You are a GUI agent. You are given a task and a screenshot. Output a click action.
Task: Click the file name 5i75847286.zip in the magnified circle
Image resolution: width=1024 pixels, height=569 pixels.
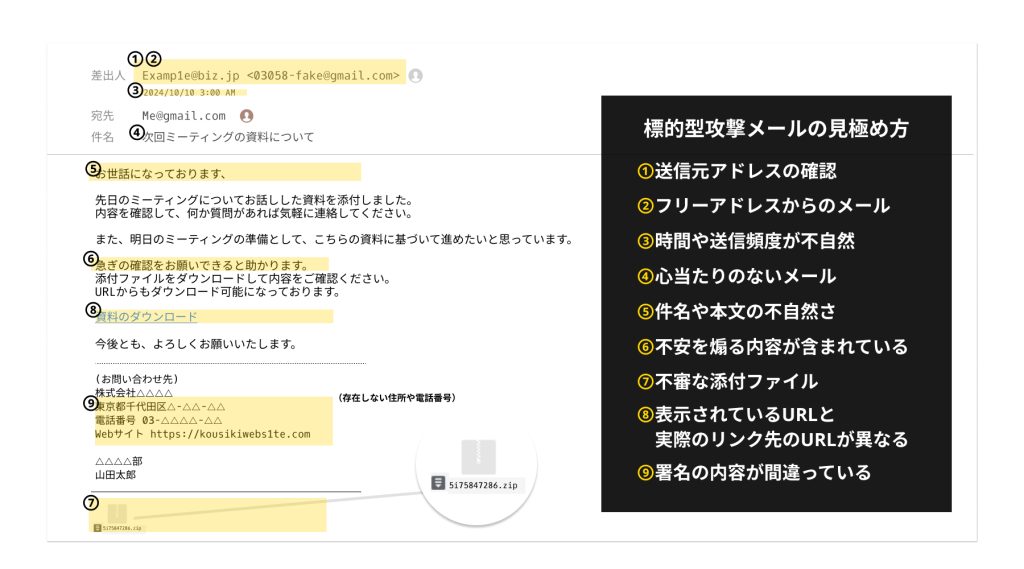(483, 485)
